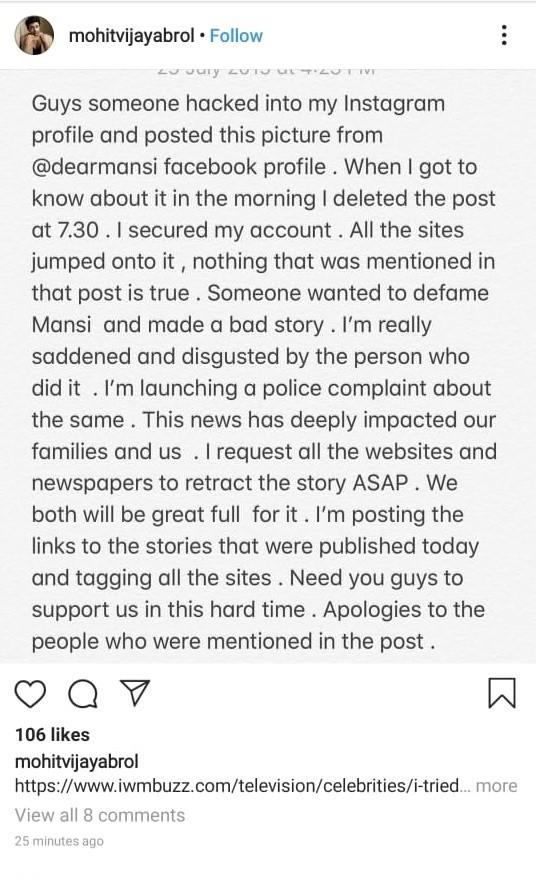This screenshot has height=879, width=536.
Task: Follow mohitvijayabrol
Action: pos(236,36)
